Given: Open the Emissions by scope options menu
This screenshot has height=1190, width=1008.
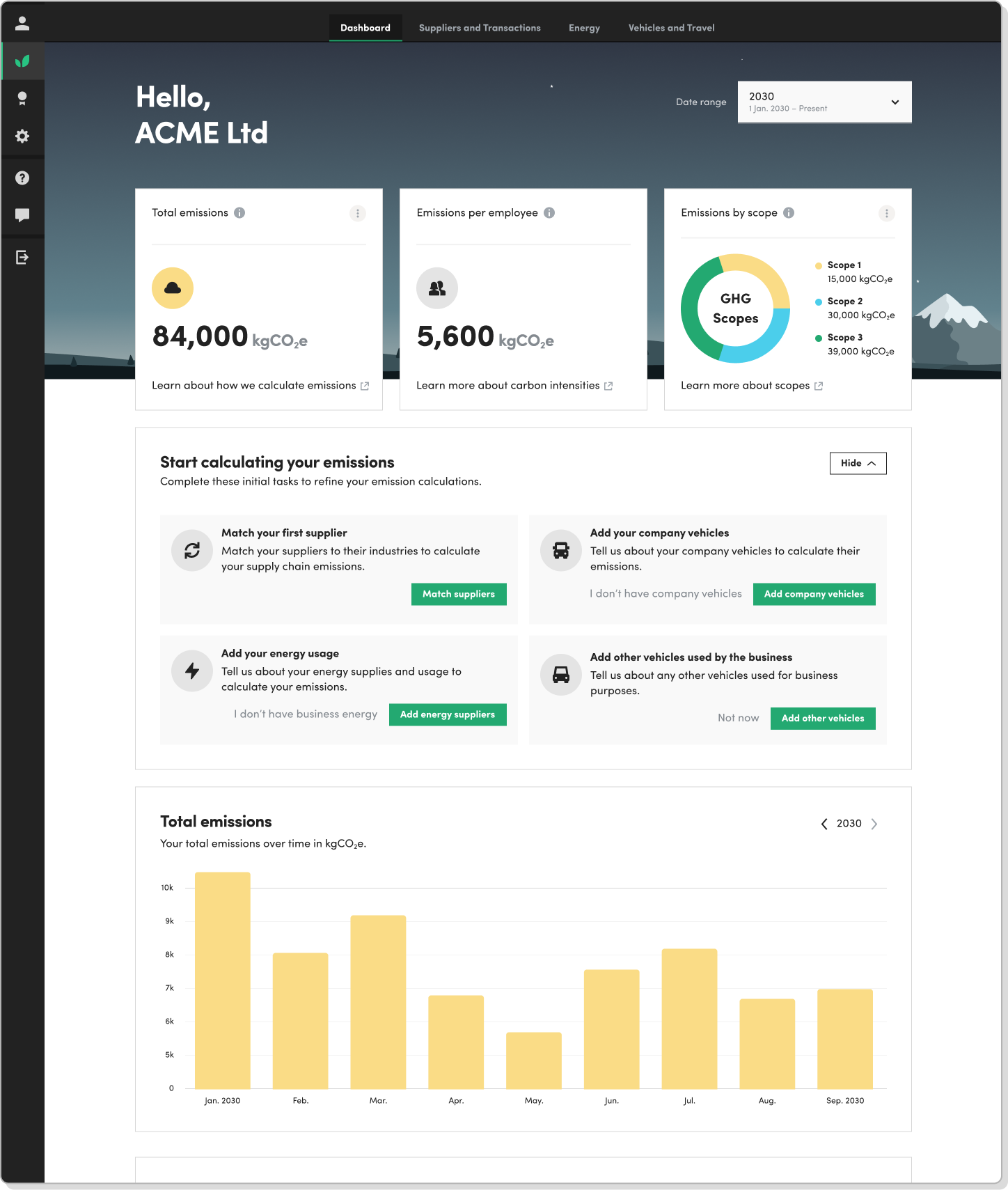Looking at the screenshot, I should [887, 214].
